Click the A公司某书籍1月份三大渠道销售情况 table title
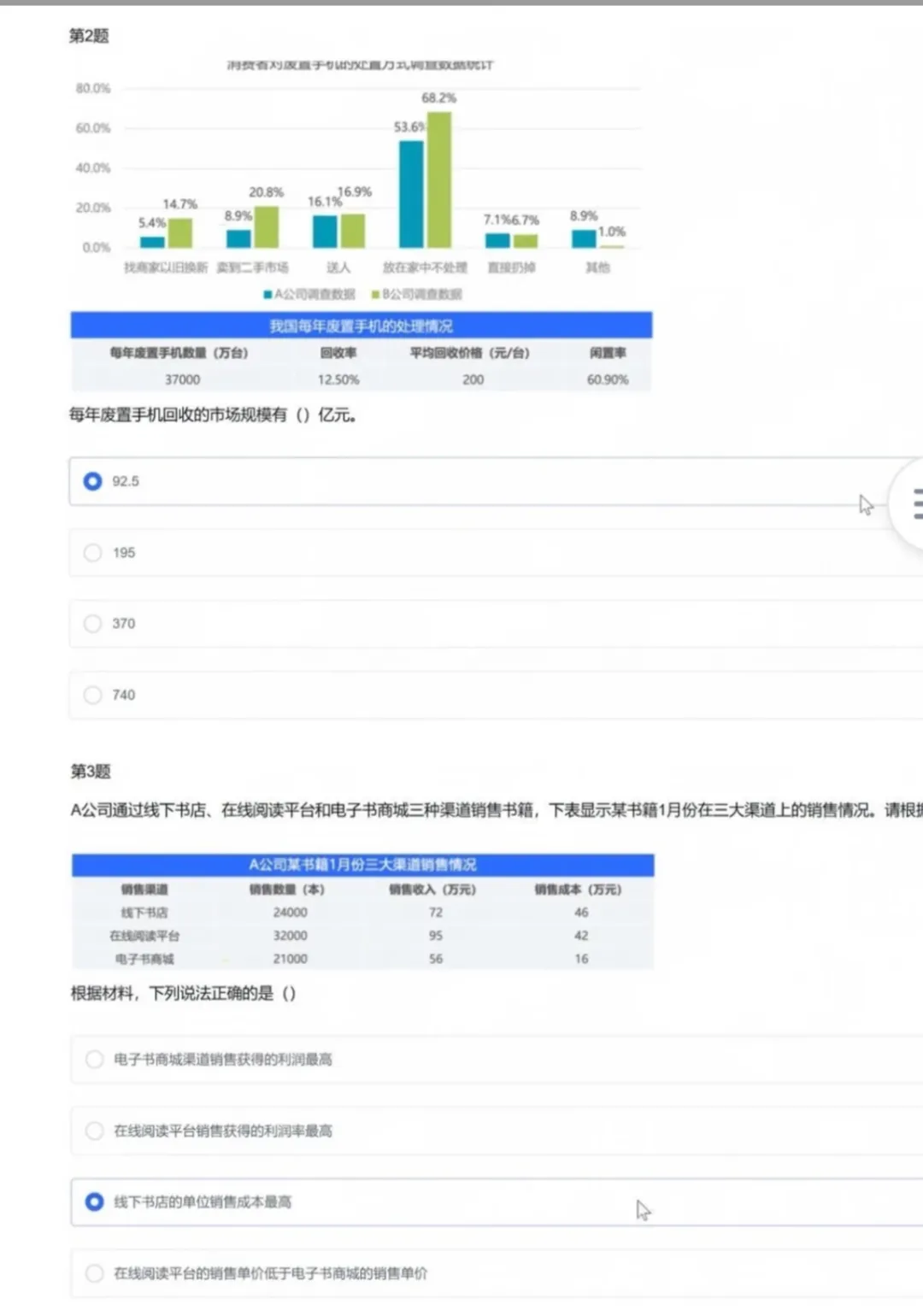 [x=362, y=865]
